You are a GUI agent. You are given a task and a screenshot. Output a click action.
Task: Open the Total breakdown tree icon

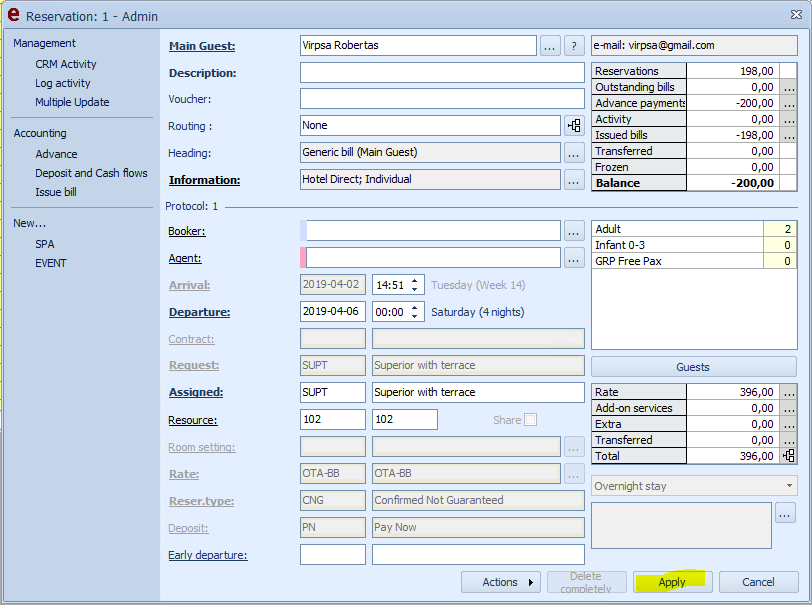[788, 456]
